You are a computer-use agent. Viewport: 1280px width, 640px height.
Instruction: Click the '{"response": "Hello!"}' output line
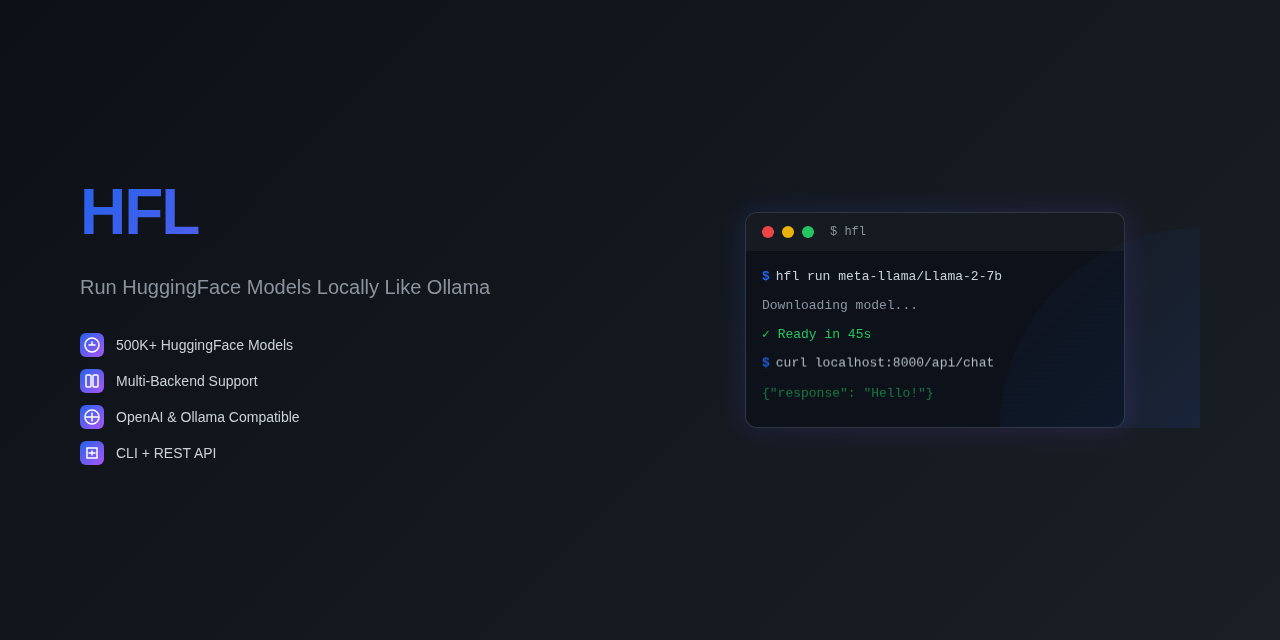[x=848, y=394]
